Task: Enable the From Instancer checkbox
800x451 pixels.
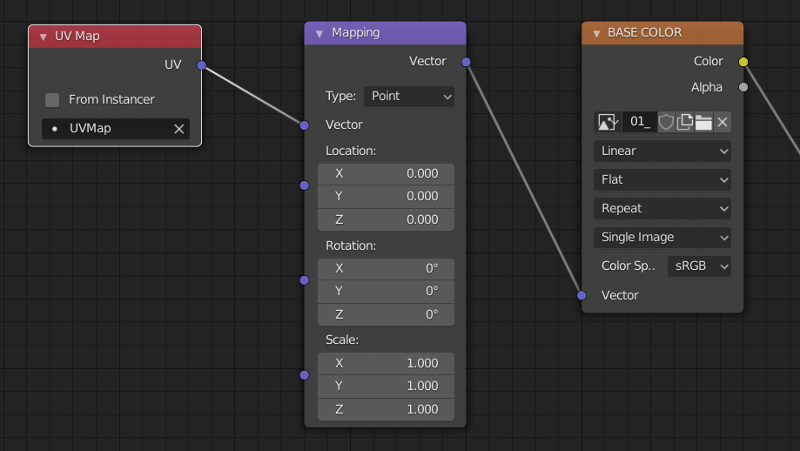Action: click(52, 100)
